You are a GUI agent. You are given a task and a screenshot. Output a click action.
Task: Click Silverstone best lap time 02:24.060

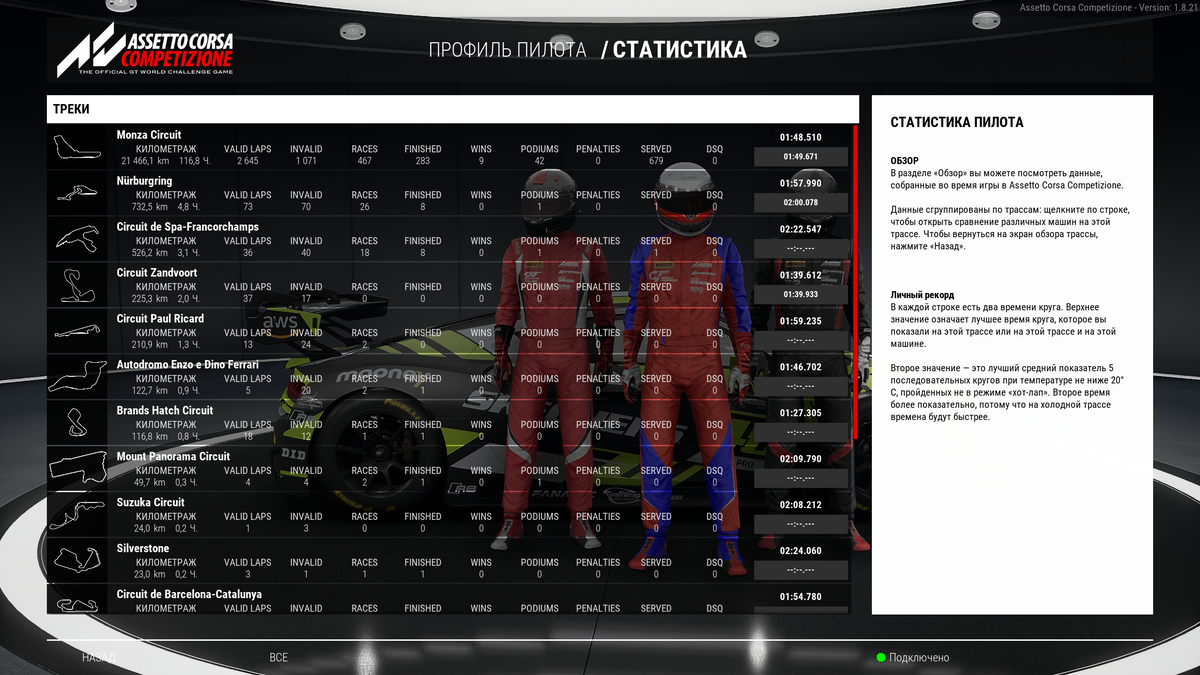[x=800, y=551]
